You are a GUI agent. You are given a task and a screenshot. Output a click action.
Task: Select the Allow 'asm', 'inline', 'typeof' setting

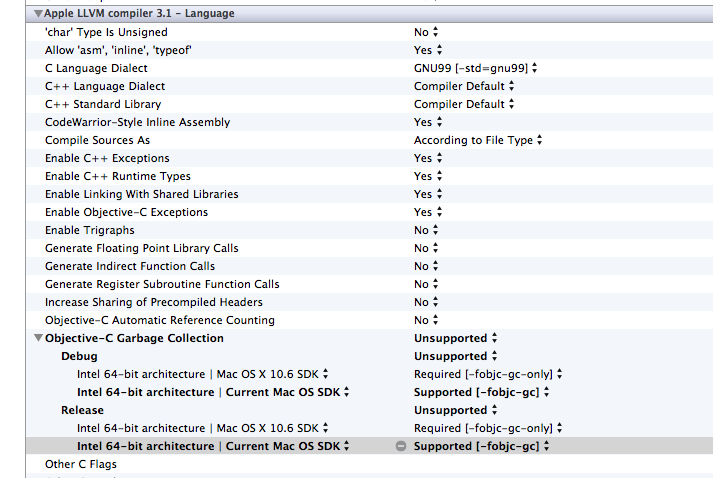coord(118,50)
